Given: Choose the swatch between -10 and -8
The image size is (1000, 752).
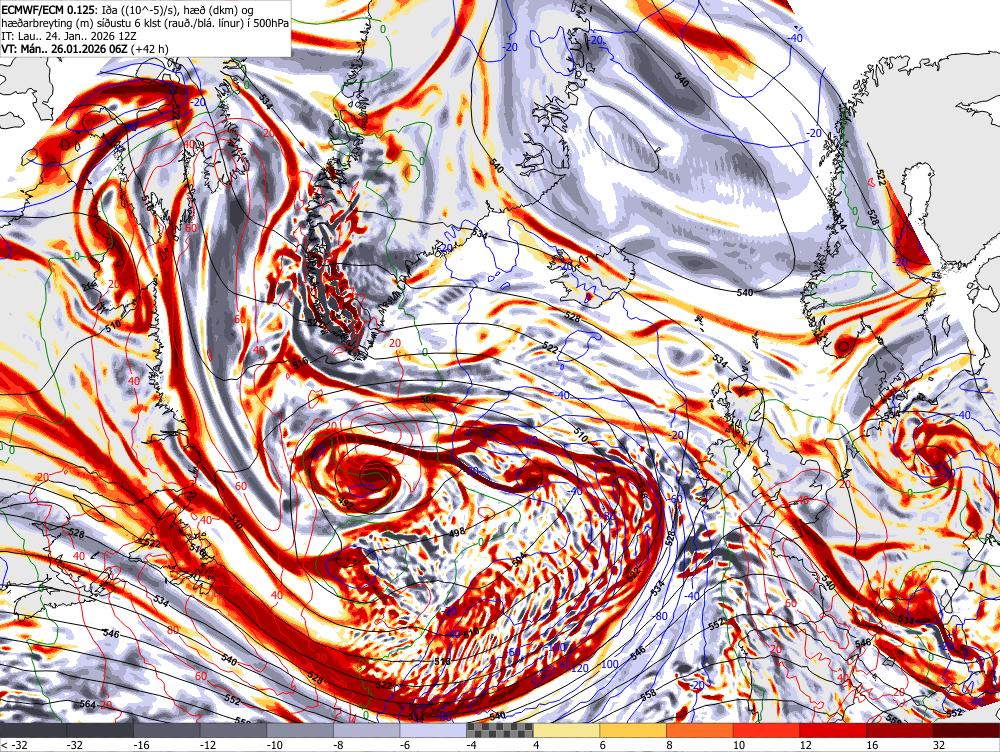Looking at the screenshot, I should pyautogui.click(x=300, y=730).
